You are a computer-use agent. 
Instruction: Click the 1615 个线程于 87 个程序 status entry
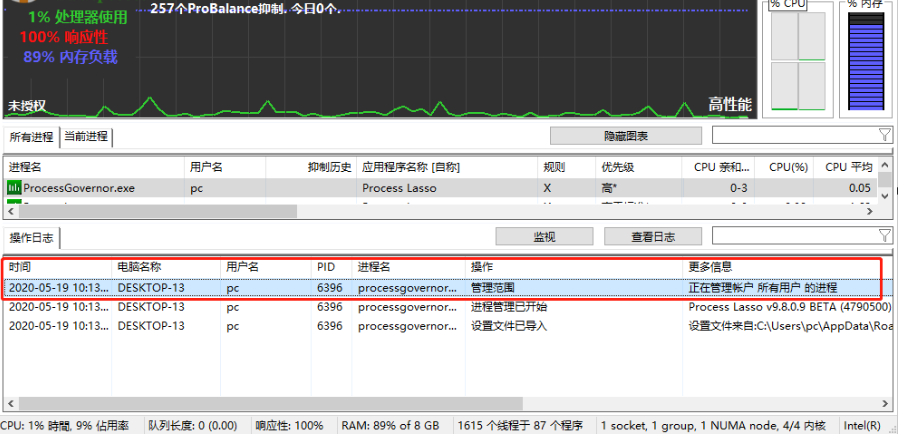[520, 426]
